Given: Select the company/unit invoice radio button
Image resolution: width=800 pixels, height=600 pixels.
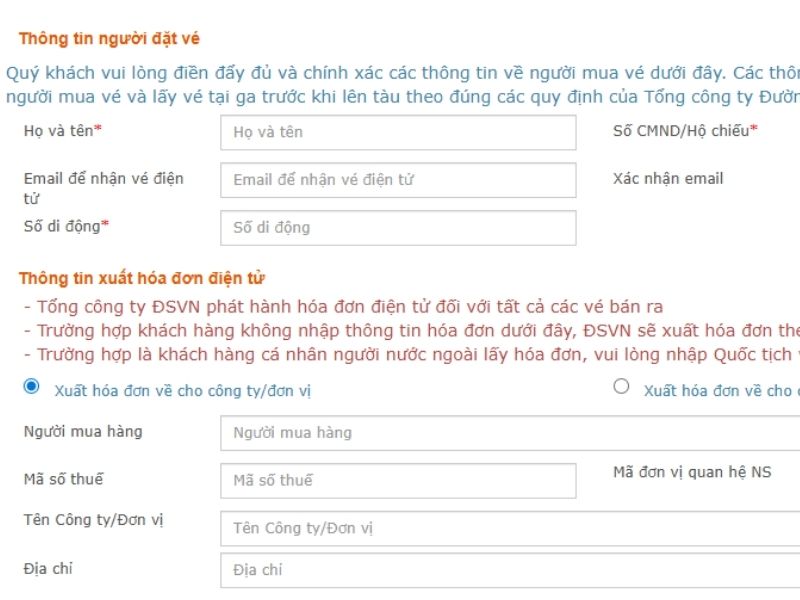Looking at the screenshot, I should 31,386.
